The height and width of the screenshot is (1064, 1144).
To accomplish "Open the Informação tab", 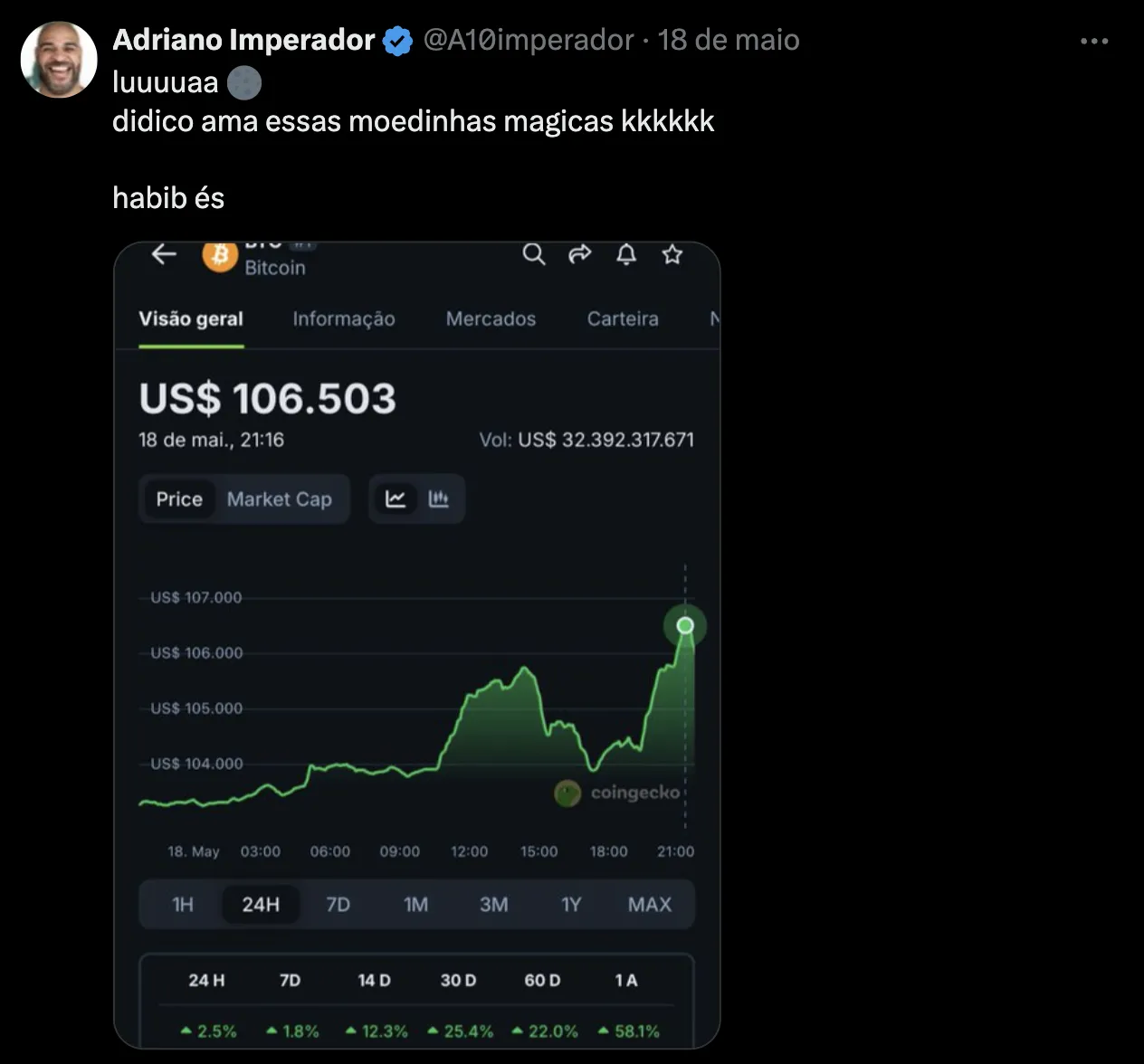I will point(343,318).
